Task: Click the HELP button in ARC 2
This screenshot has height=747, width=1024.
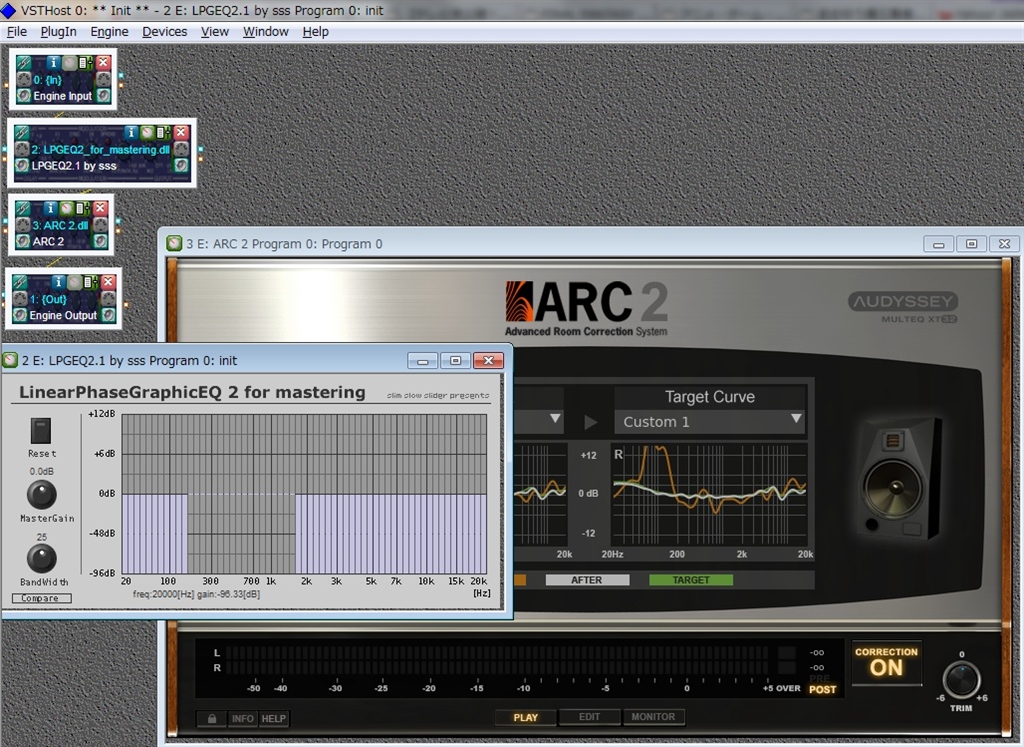Action: [274, 718]
